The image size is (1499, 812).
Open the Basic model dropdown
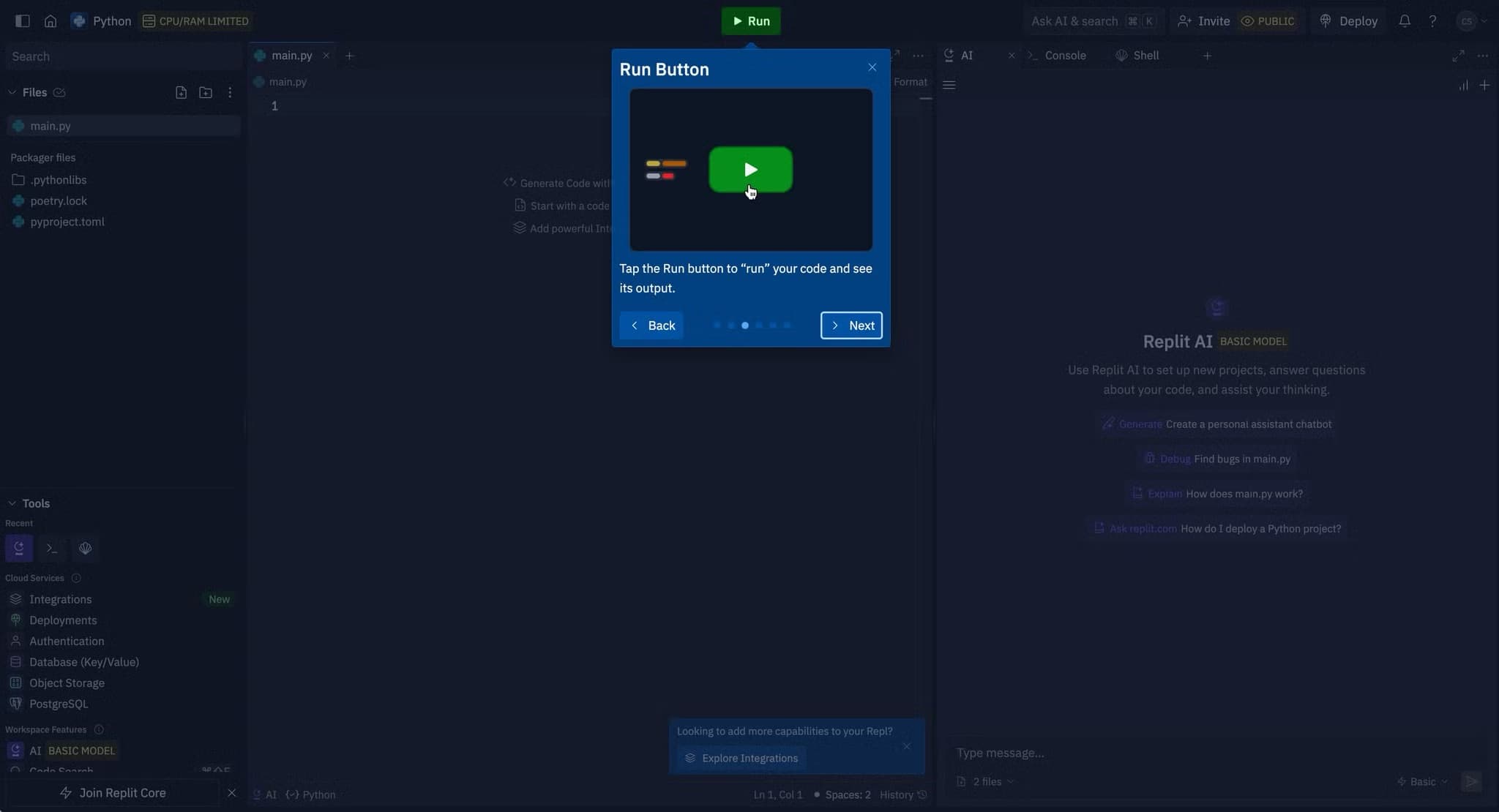coord(1422,782)
